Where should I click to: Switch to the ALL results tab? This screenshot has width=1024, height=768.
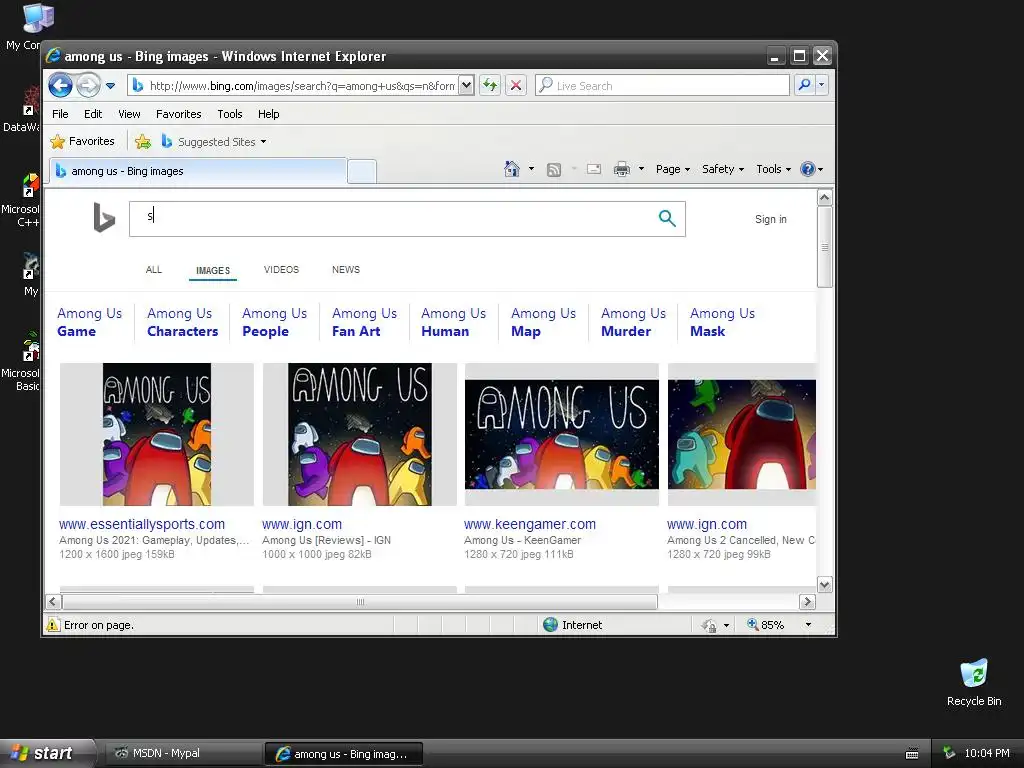(x=153, y=270)
